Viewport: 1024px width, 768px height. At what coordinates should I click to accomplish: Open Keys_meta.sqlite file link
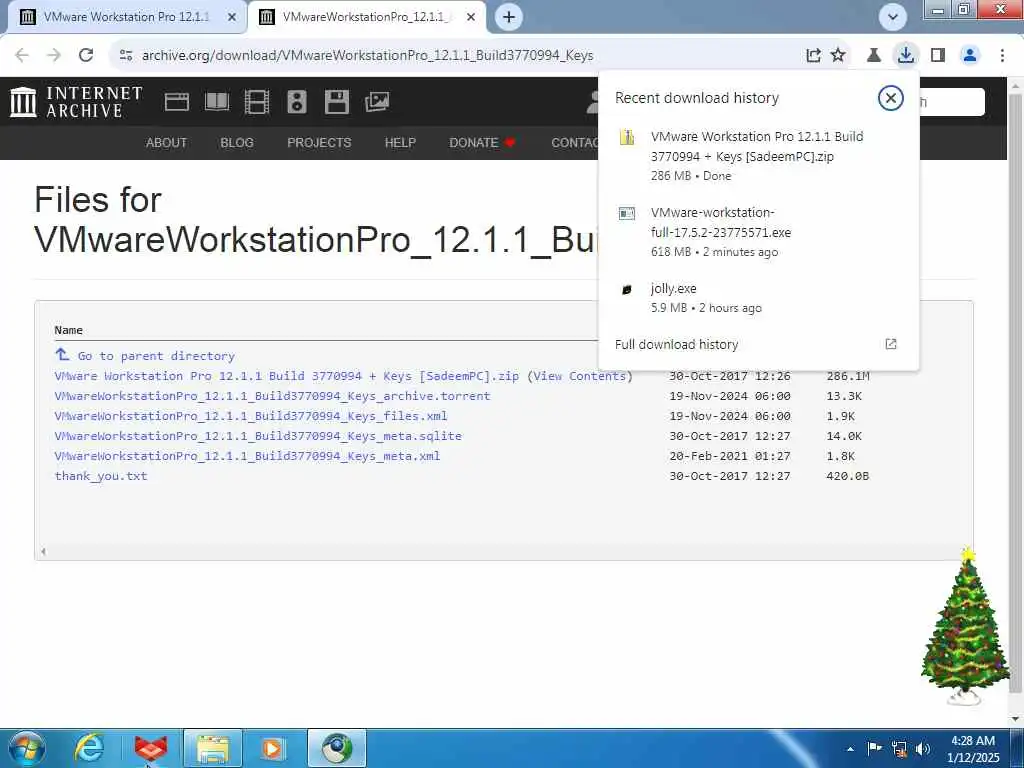(258, 436)
